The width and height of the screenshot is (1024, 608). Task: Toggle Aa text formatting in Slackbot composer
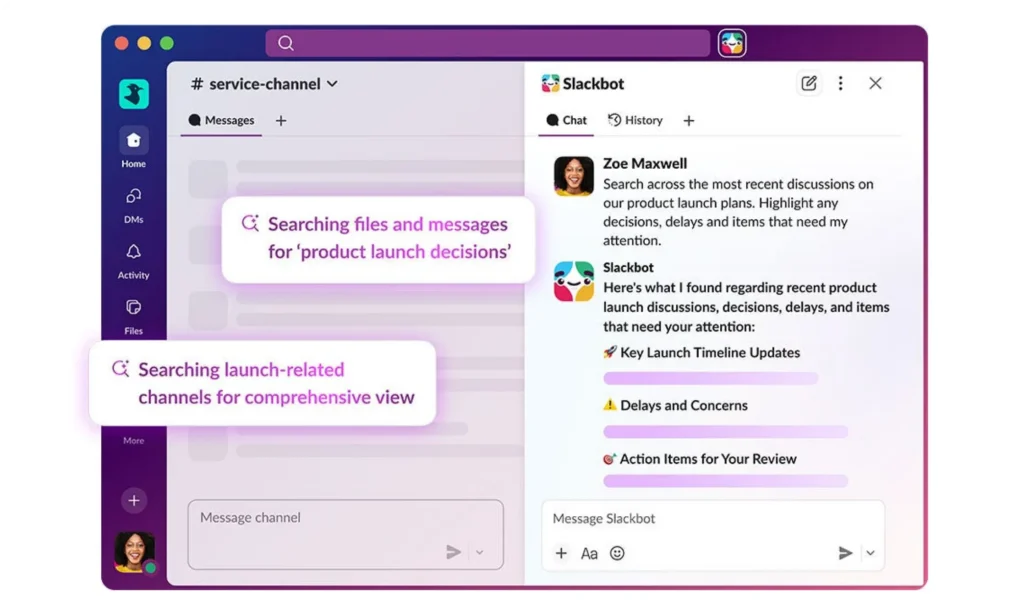pos(589,554)
